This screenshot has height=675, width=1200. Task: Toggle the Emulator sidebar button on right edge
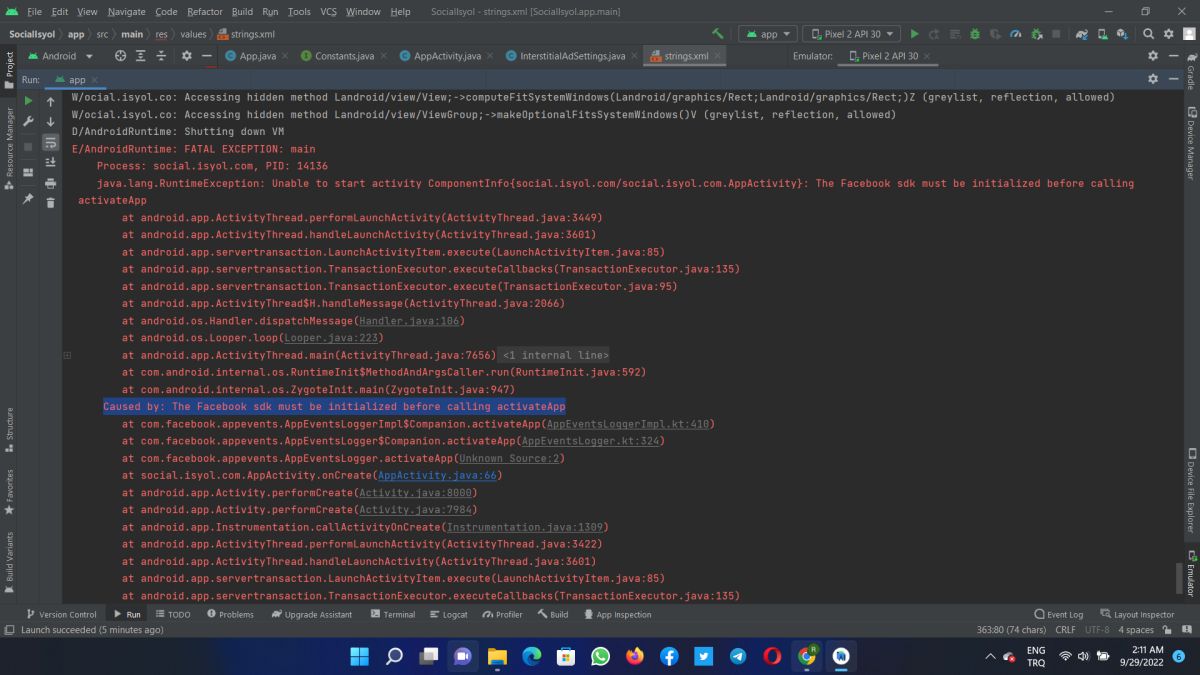pyautogui.click(x=1191, y=574)
